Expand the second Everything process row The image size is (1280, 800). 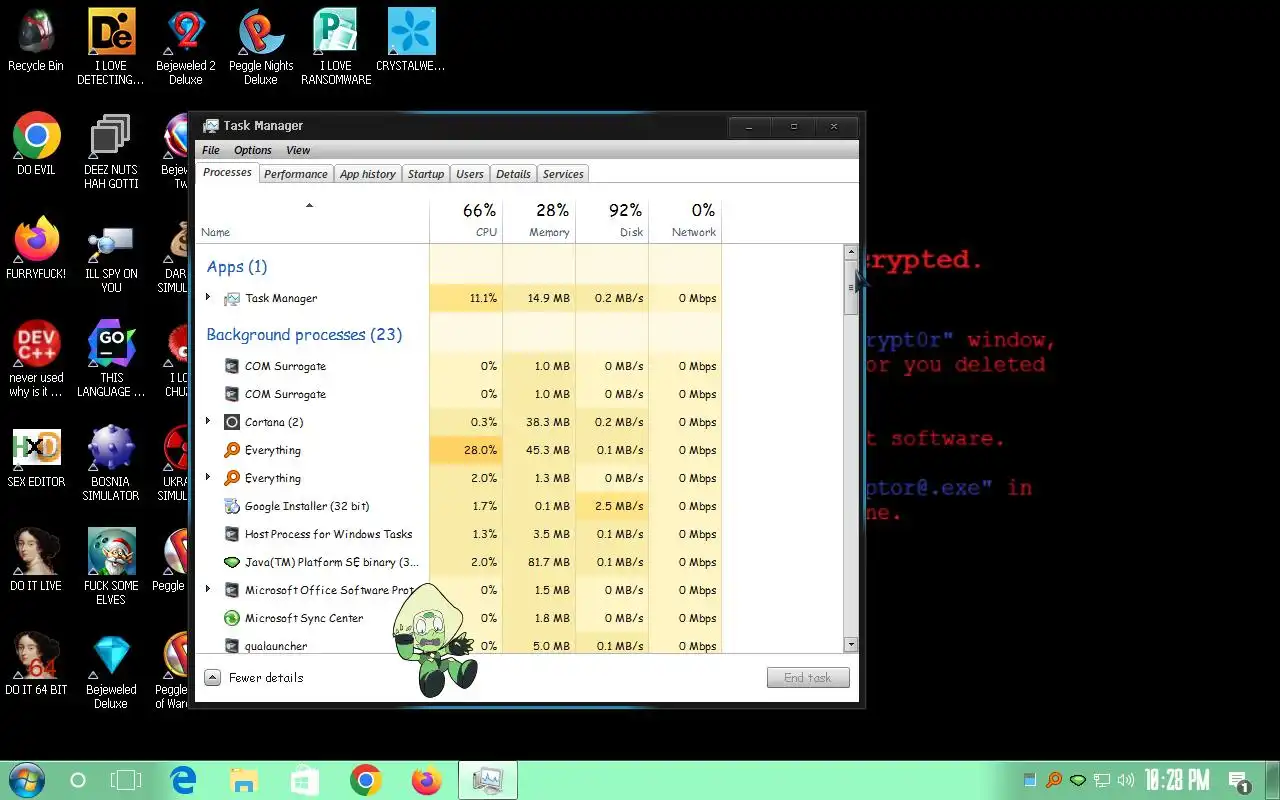click(x=208, y=477)
